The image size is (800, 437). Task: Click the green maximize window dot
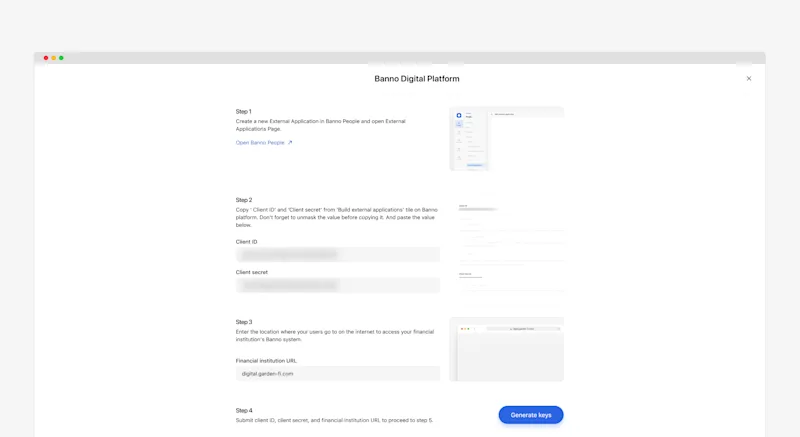(x=61, y=58)
